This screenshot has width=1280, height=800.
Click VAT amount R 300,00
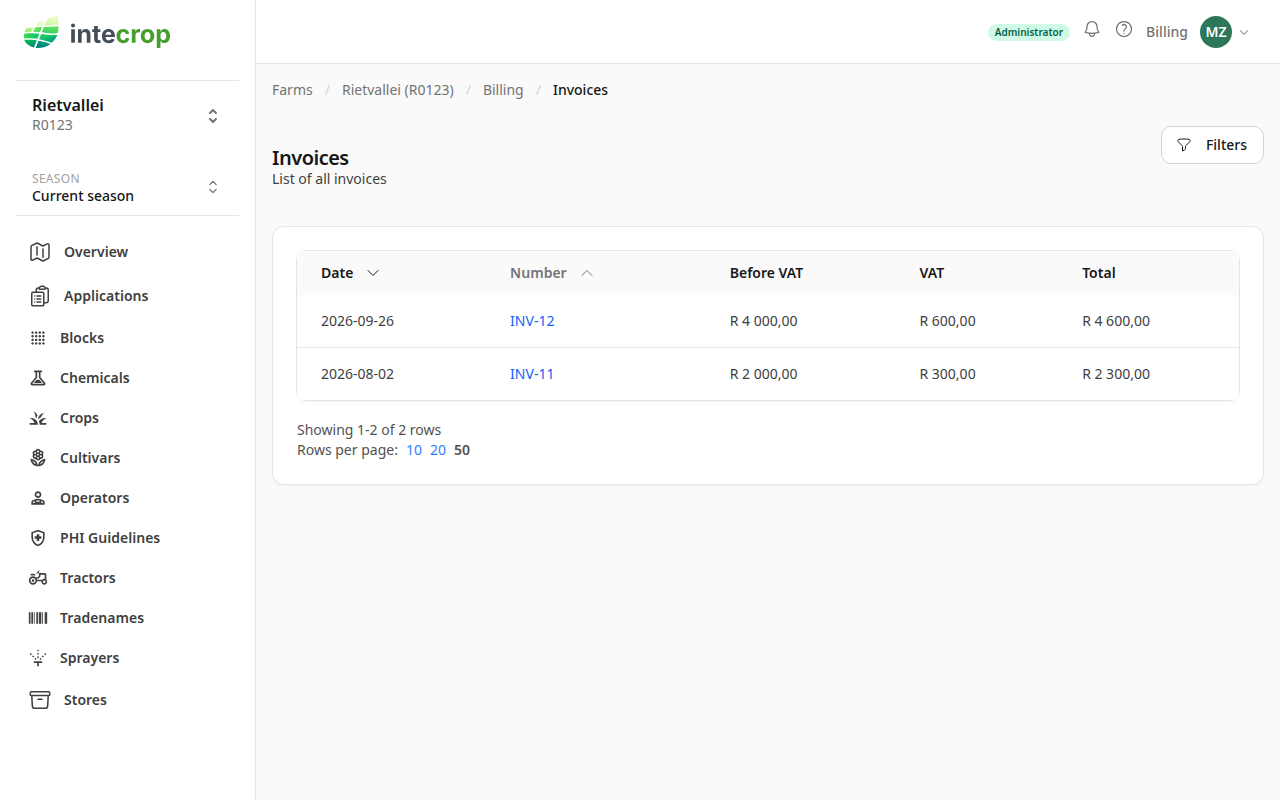tap(948, 374)
